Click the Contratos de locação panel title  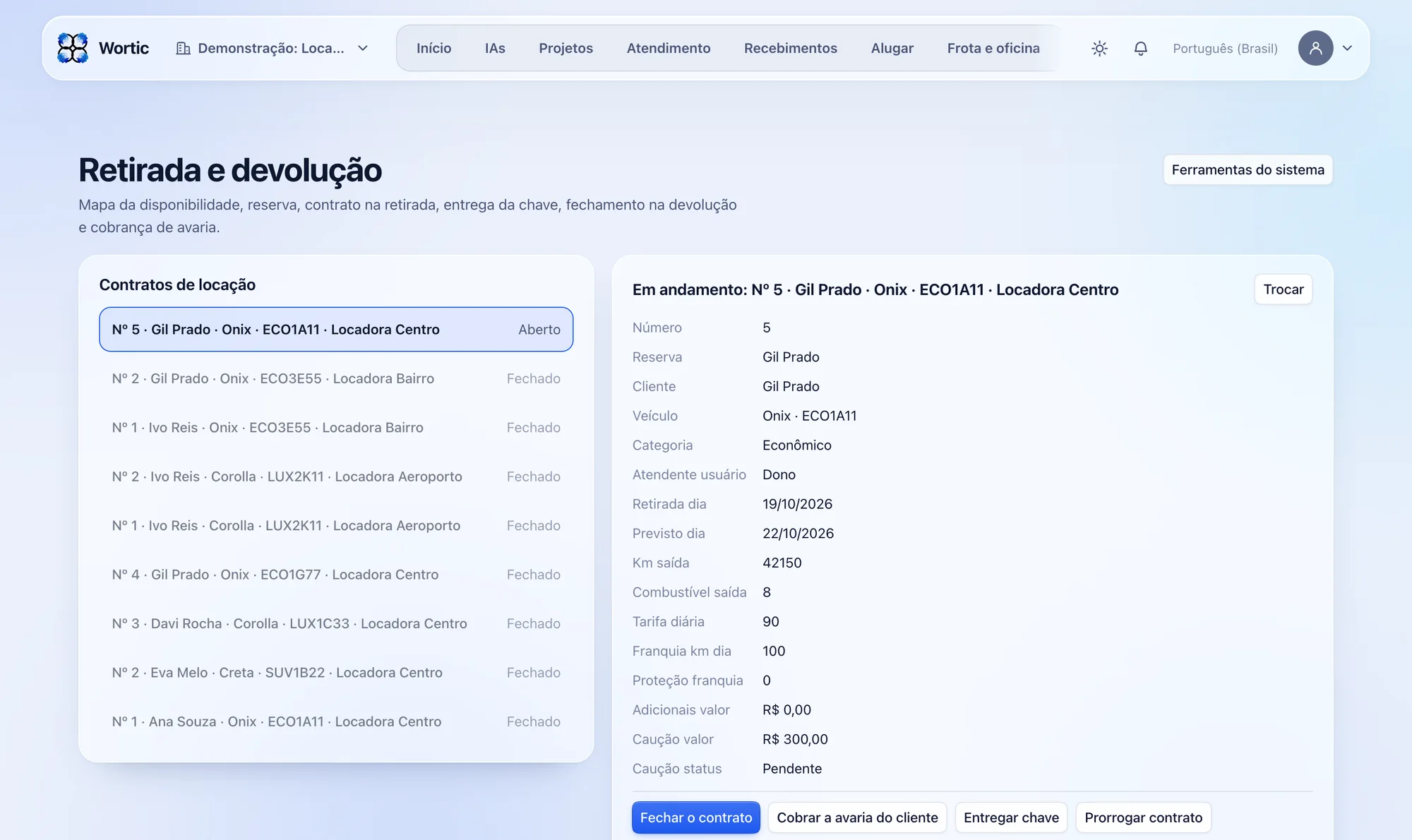pos(177,284)
